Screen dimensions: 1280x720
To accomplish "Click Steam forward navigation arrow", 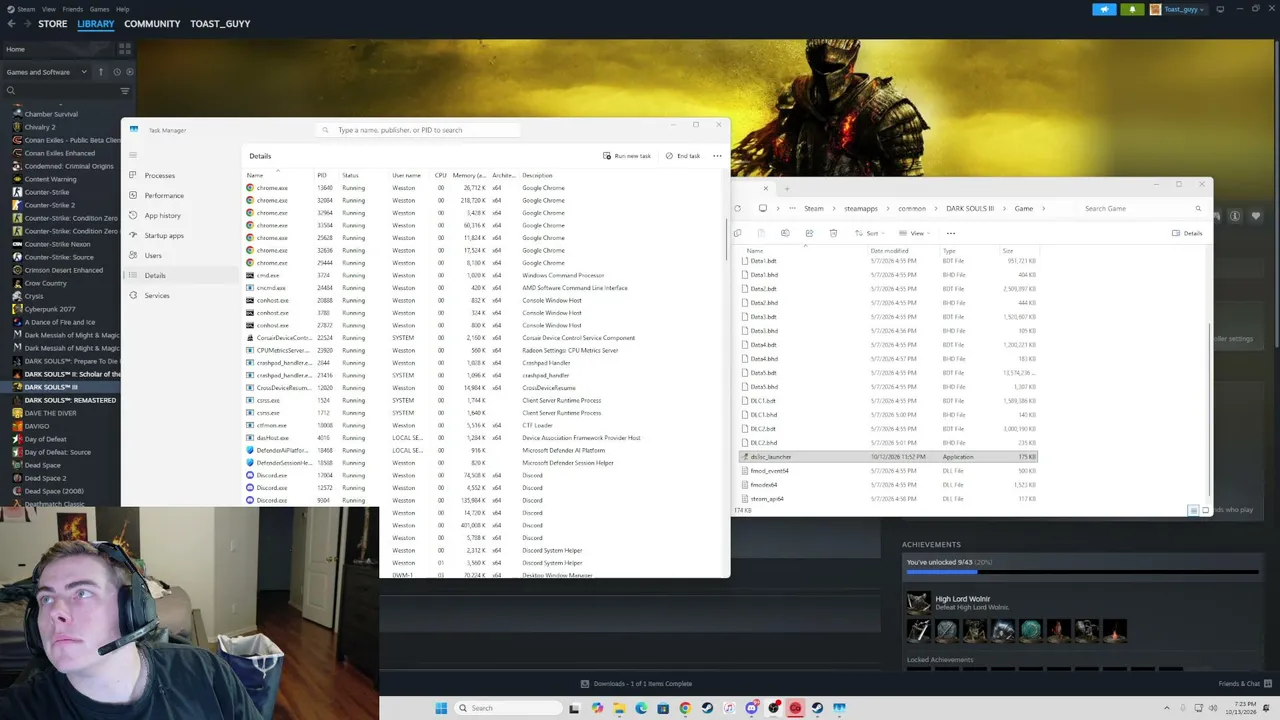I will [26, 24].
